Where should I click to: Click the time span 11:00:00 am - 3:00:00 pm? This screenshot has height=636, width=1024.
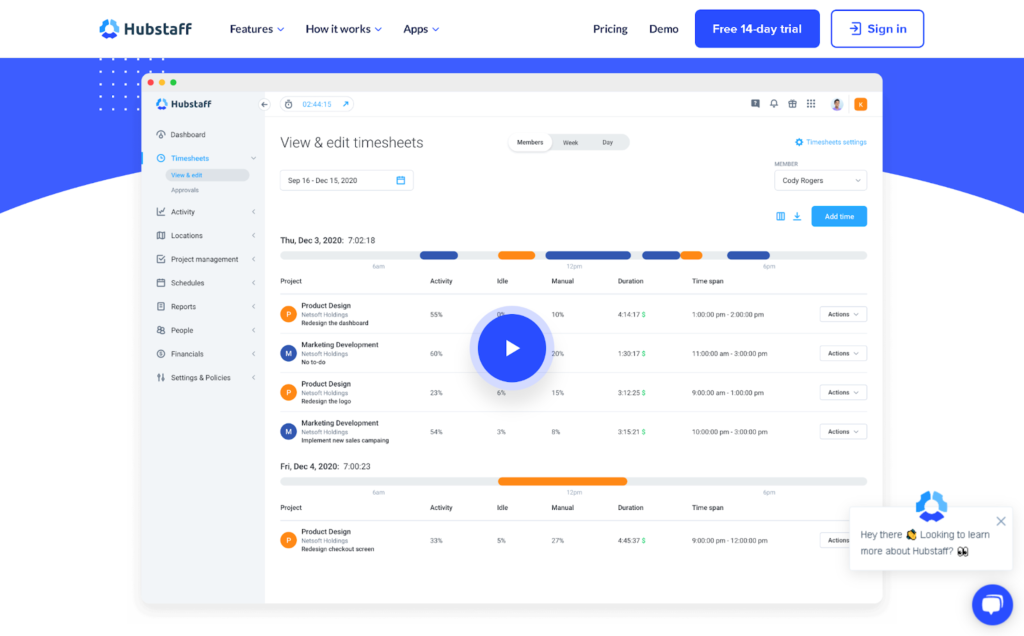pos(729,353)
